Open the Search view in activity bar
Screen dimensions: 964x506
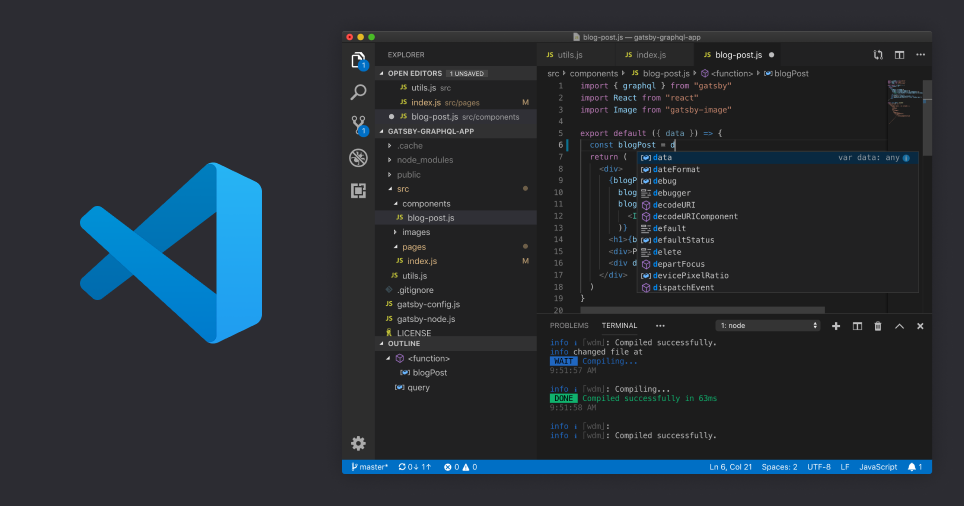[x=358, y=92]
